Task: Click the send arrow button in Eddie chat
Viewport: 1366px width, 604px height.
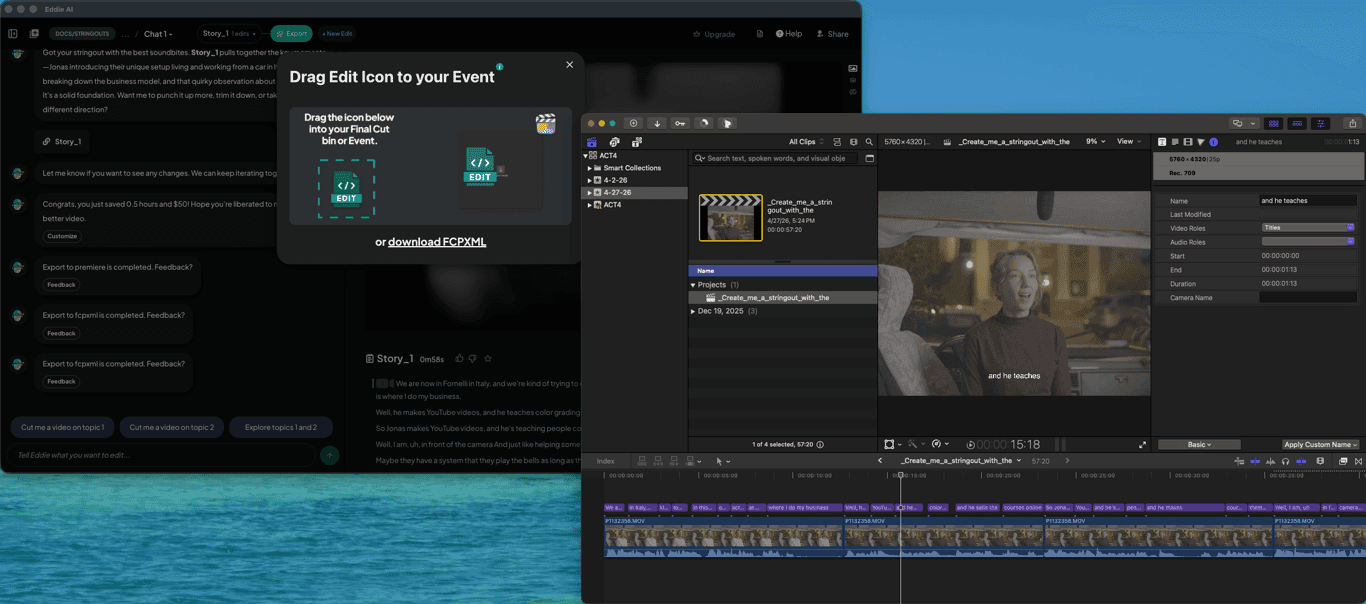Action: point(329,455)
